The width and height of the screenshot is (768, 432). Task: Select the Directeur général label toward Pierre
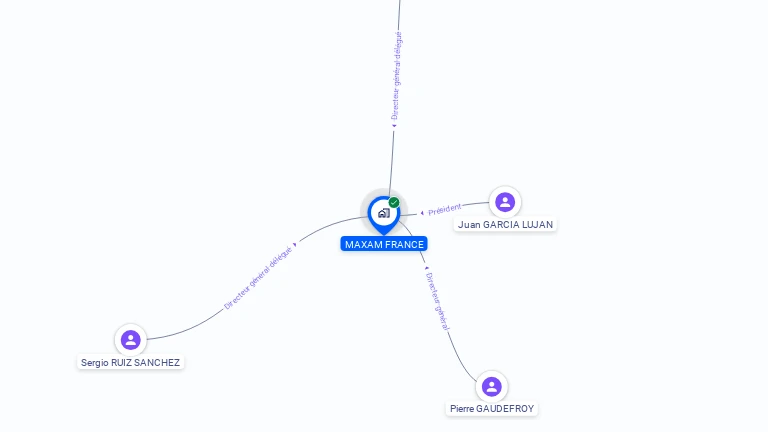(437, 301)
